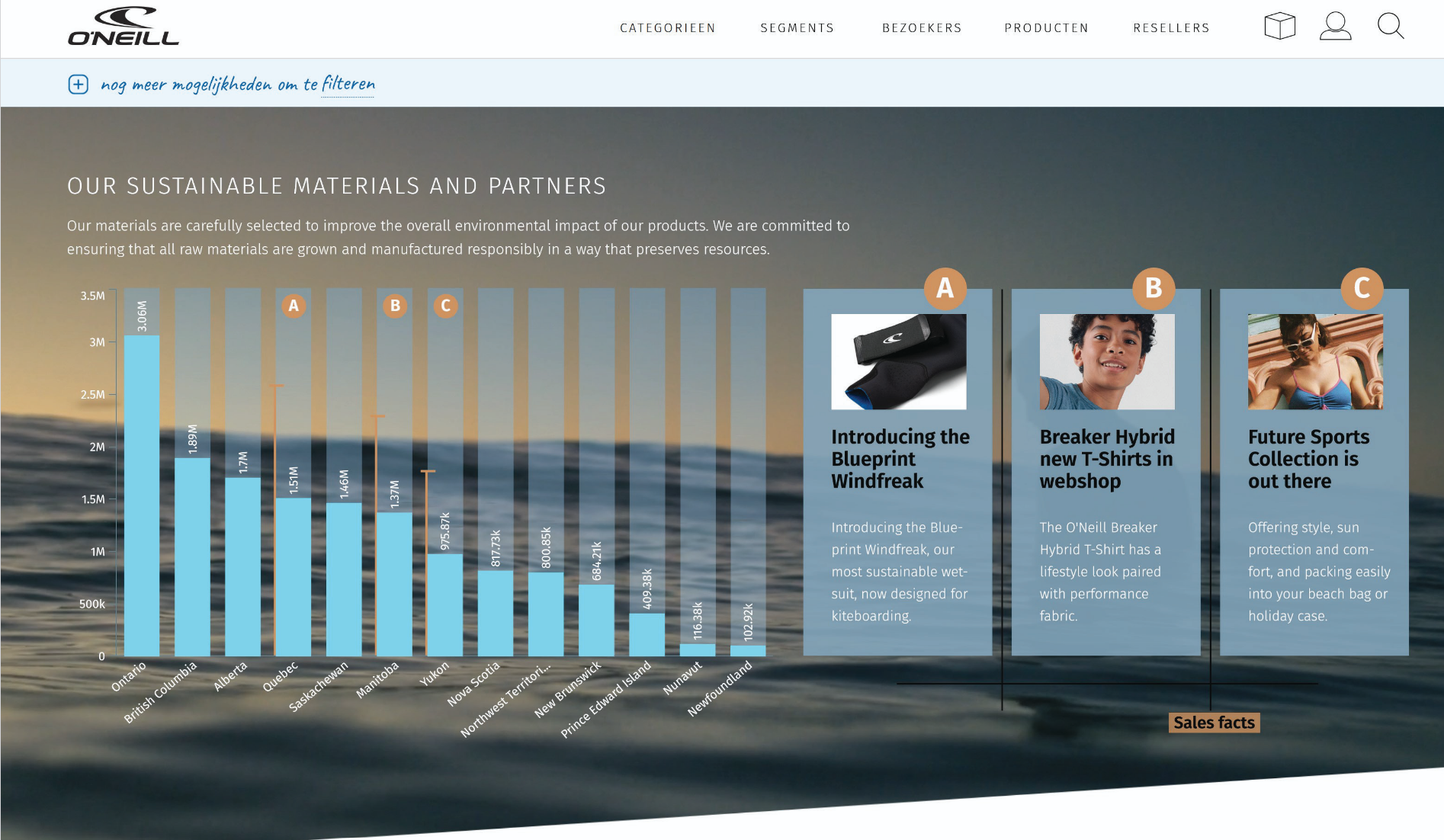Open the Breaker Hybrid T-Shirts headline
The height and width of the screenshot is (840, 1444).
tap(1106, 459)
